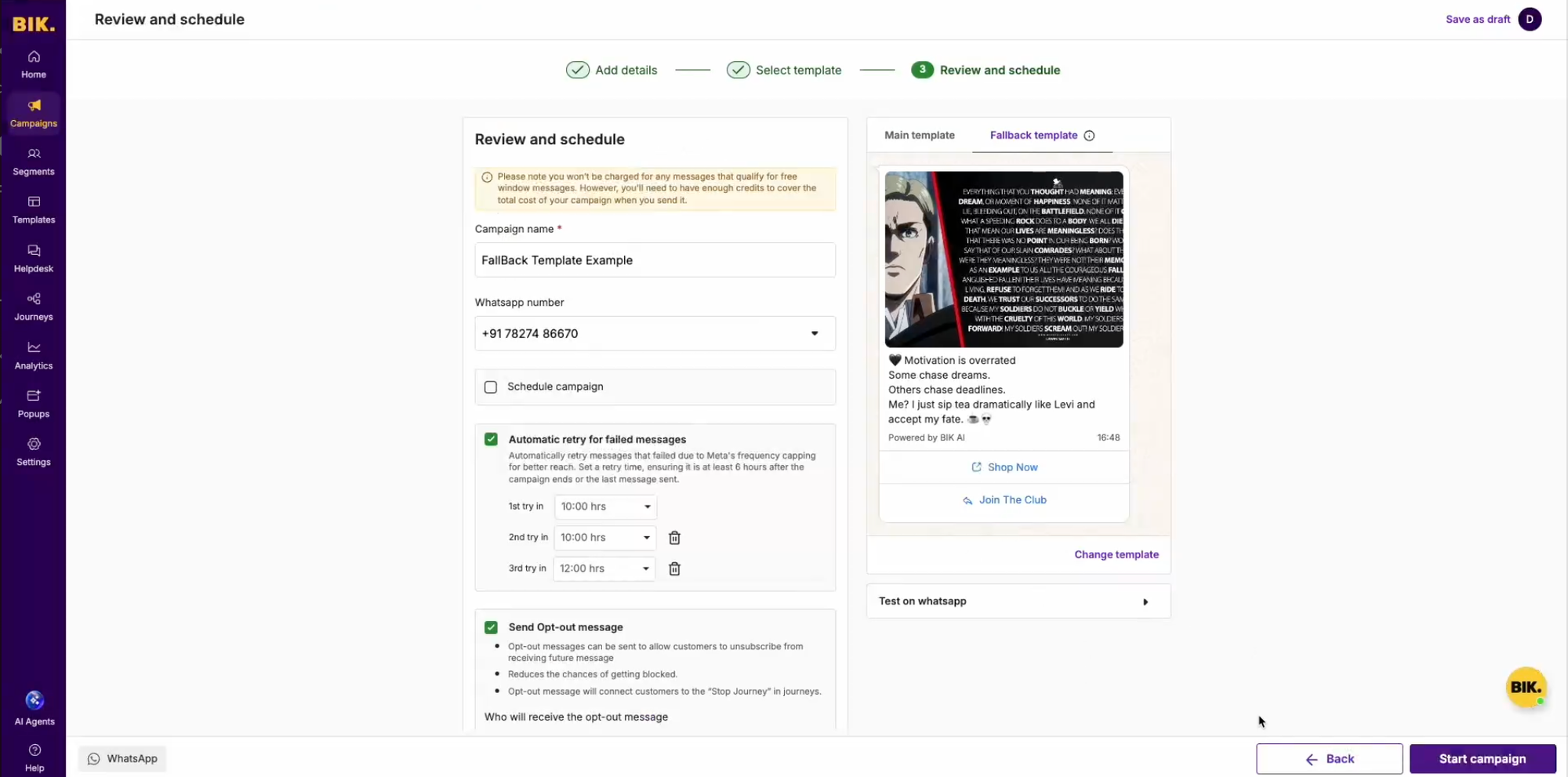Viewport: 1568px width, 777px height.
Task: Disable Automatic retry for failed messages
Action: point(491,439)
